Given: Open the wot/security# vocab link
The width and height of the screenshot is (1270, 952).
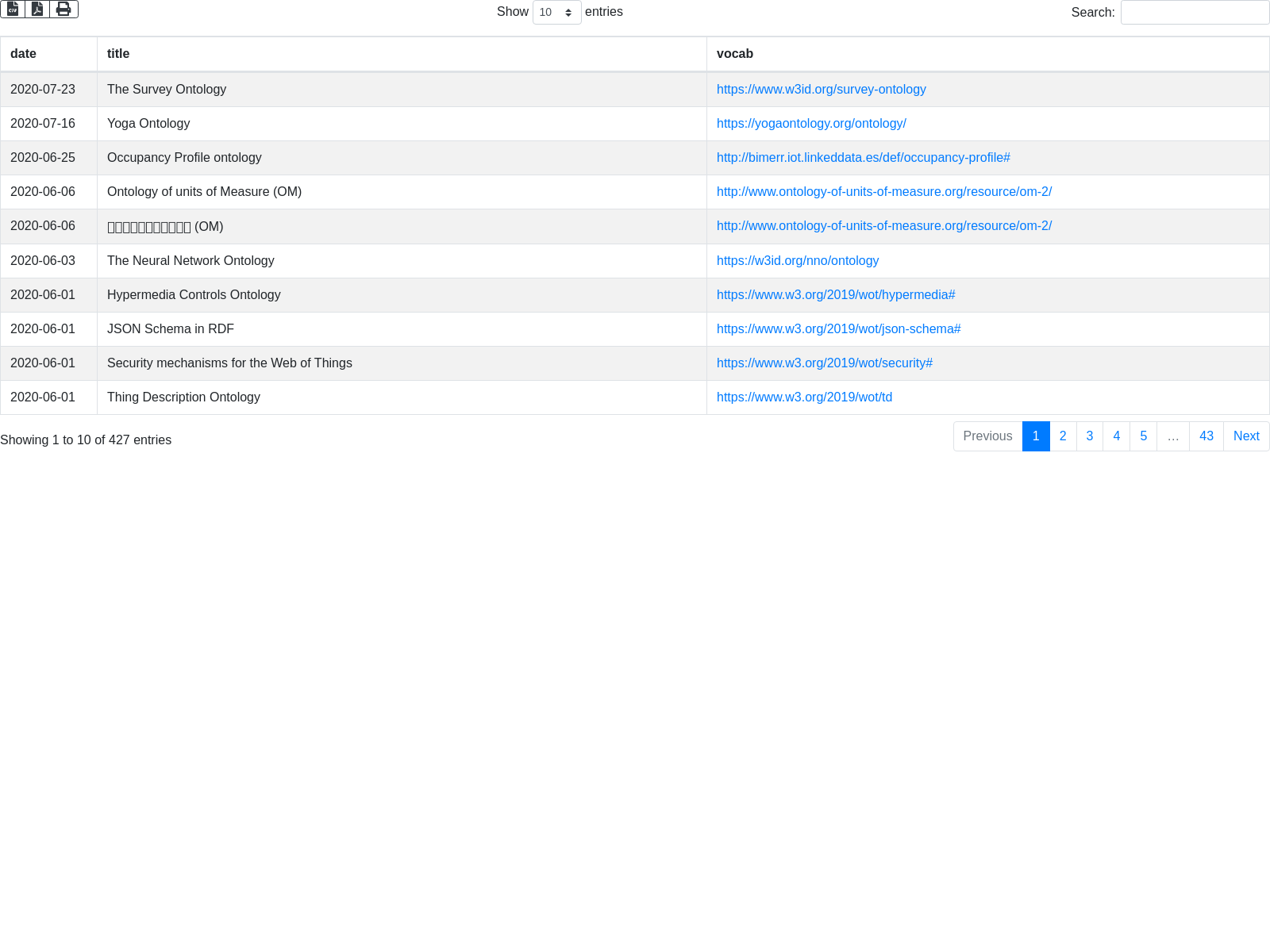Looking at the screenshot, I should tap(824, 363).
